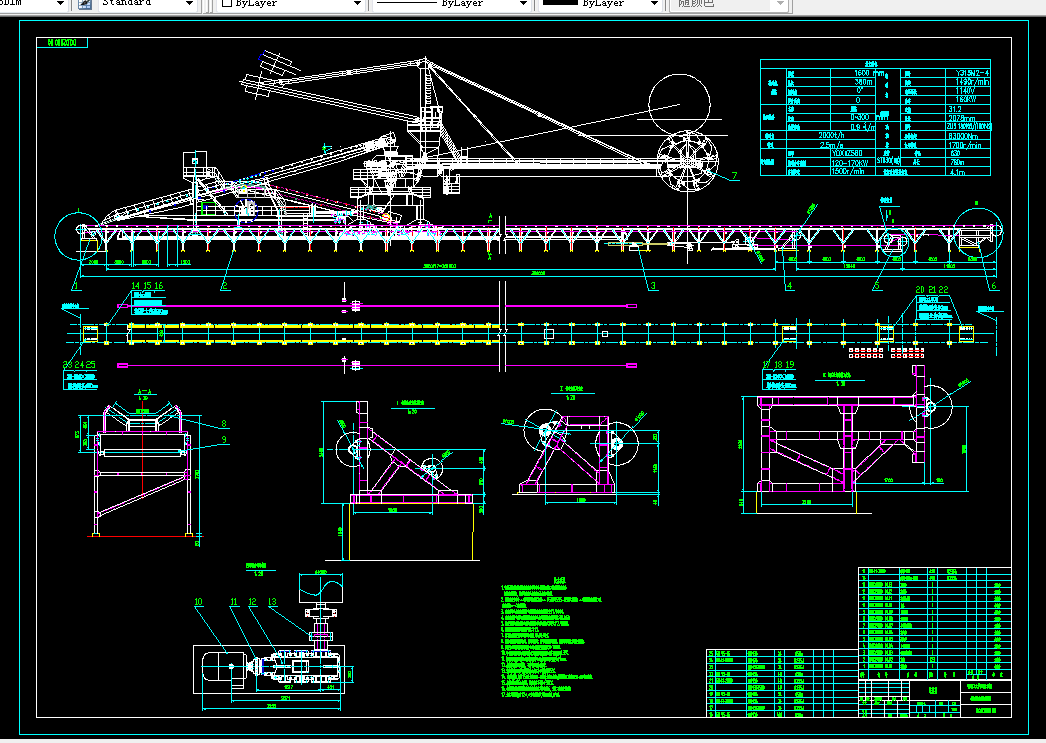Click the 4.1m cell in the table's bottom row

coord(957,171)
